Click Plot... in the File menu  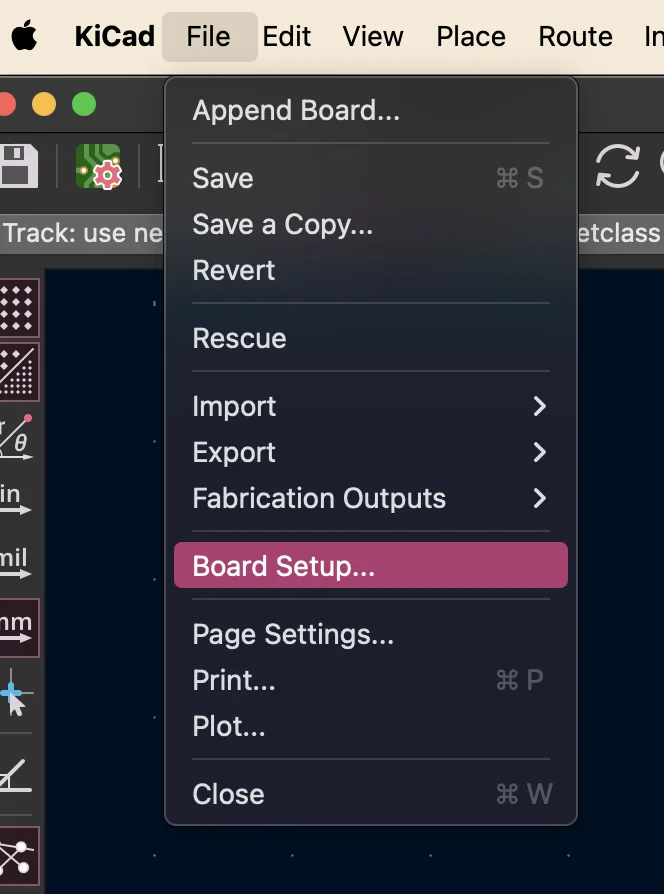229,727
